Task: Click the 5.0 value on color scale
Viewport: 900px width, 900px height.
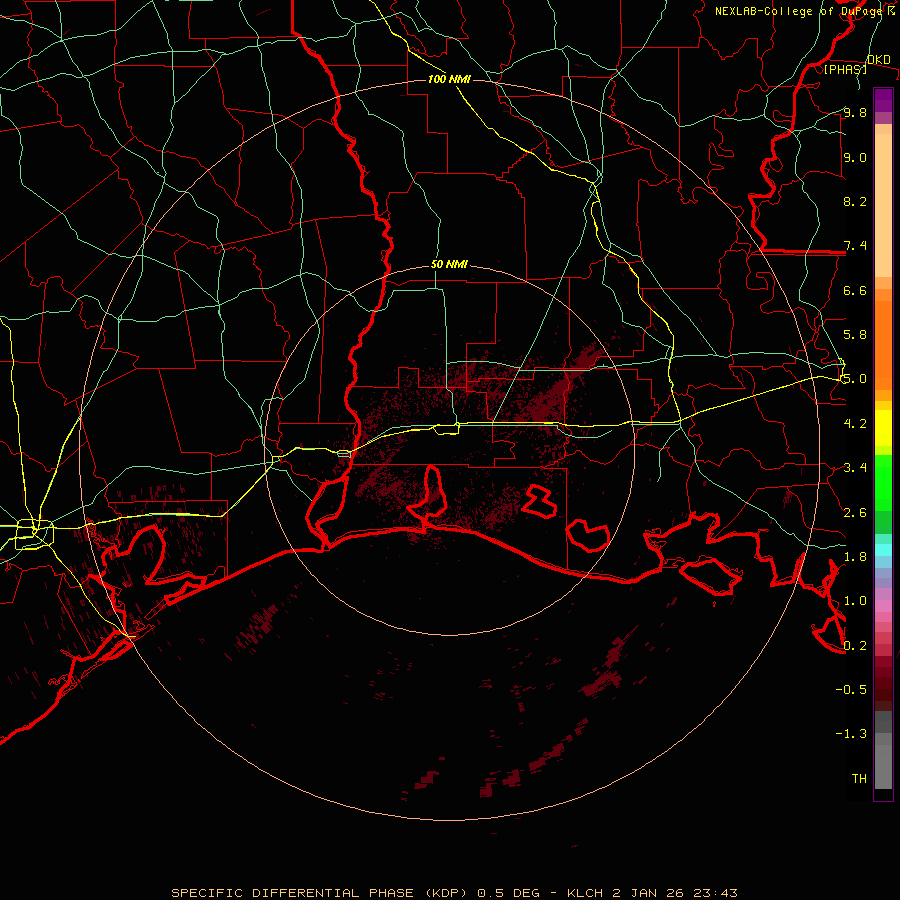Action: pyautogui.click(x=855, y=379)
